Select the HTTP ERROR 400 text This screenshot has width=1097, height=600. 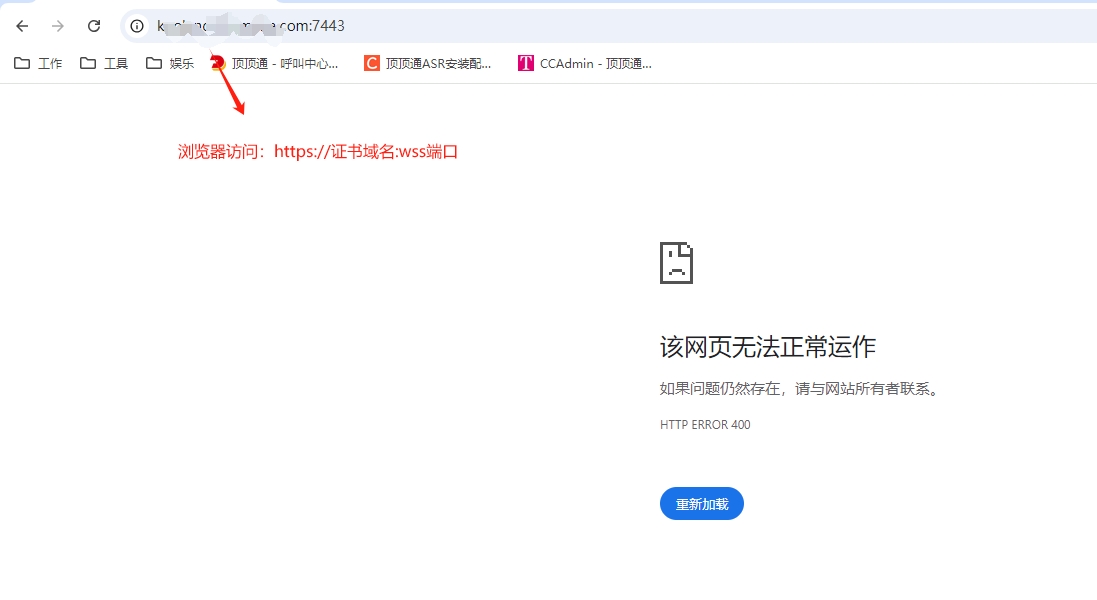click(x=705, y=424)
